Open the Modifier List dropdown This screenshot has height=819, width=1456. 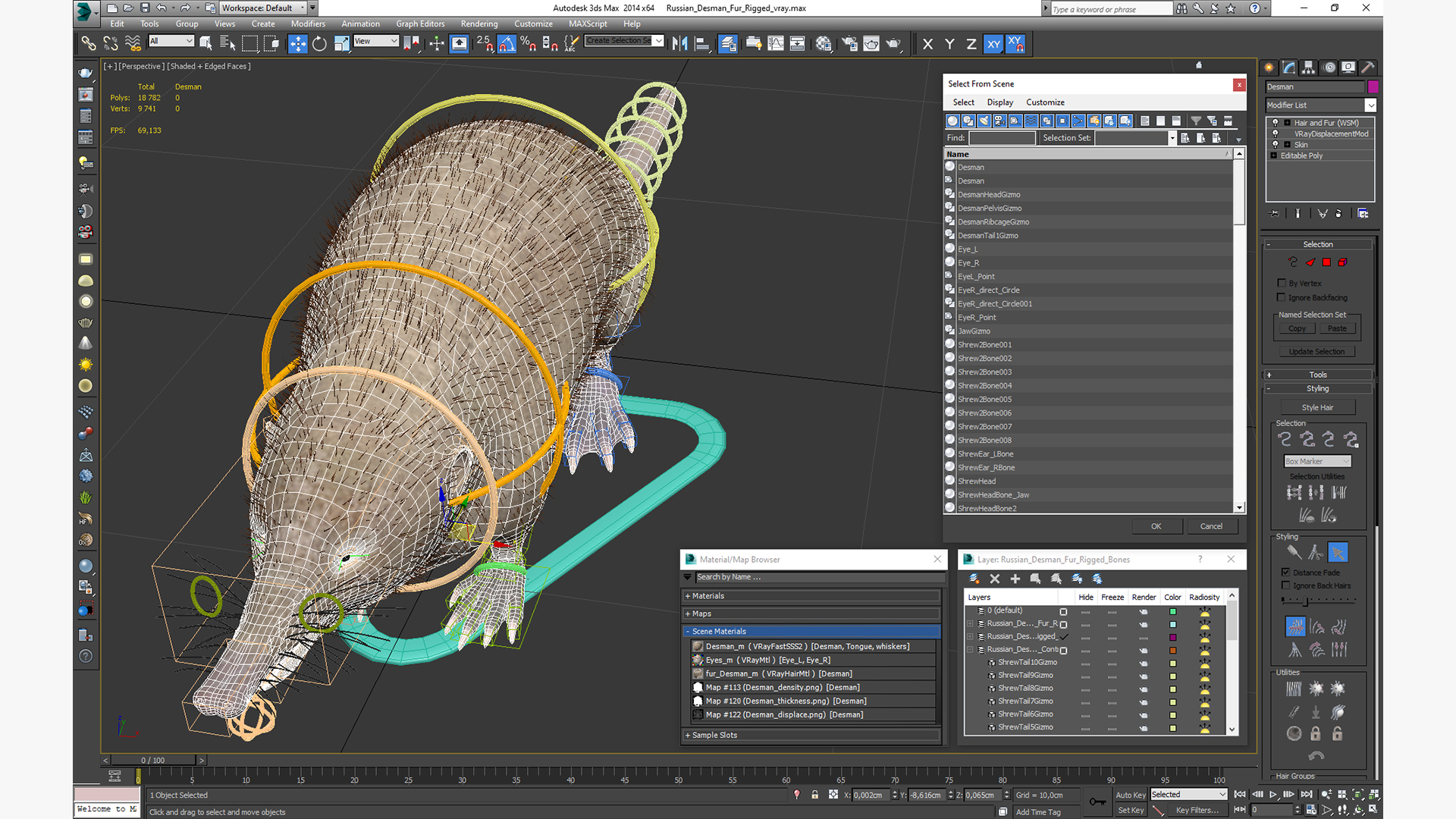[1370, 105]
